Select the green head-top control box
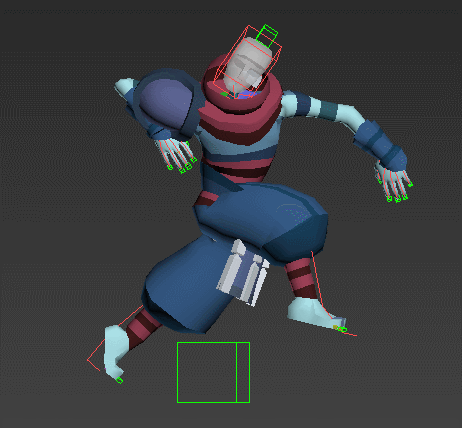The image size is (462, 428). 267,36
